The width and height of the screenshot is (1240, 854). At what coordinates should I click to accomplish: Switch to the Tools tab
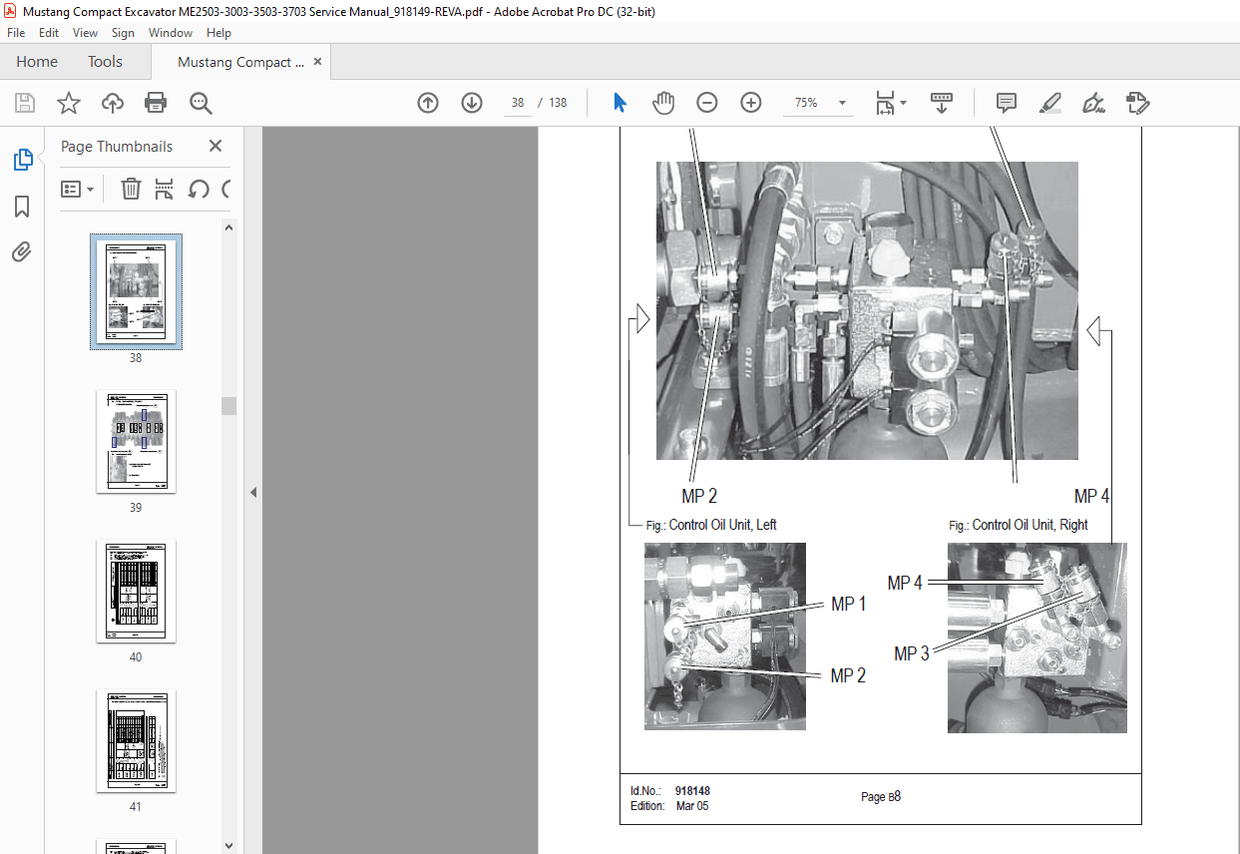coord(105,62)
